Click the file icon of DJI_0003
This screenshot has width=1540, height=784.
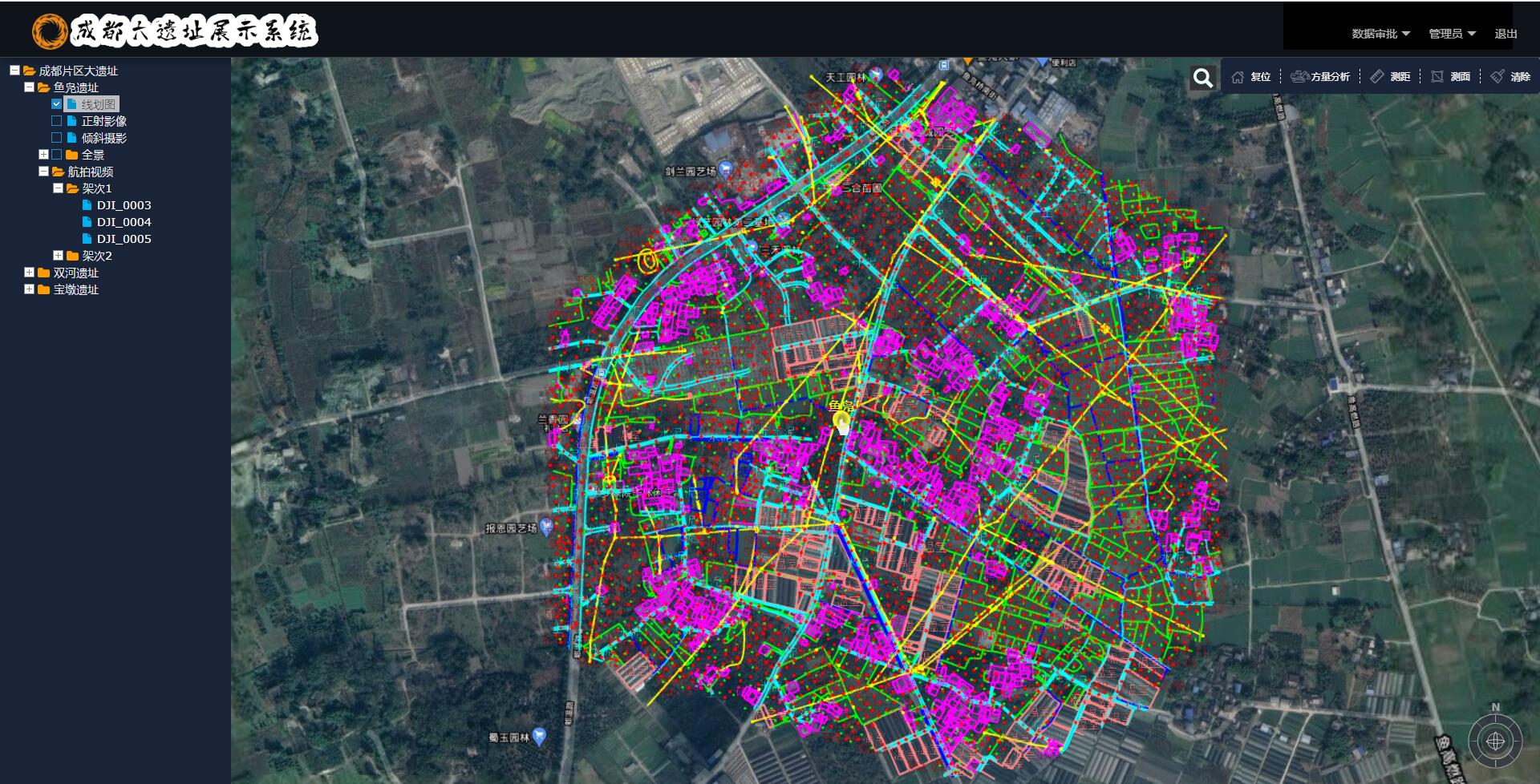pyautogui.click(x=87, y=205)
